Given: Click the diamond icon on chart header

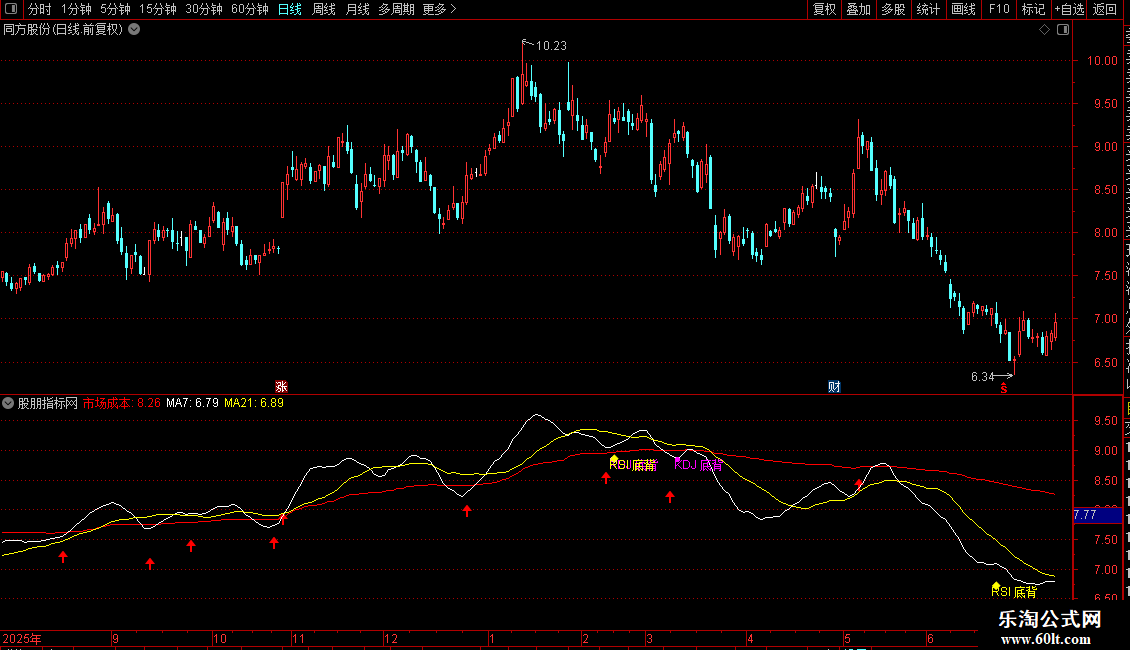Looking at the screenshot, I should [1044, 30].
